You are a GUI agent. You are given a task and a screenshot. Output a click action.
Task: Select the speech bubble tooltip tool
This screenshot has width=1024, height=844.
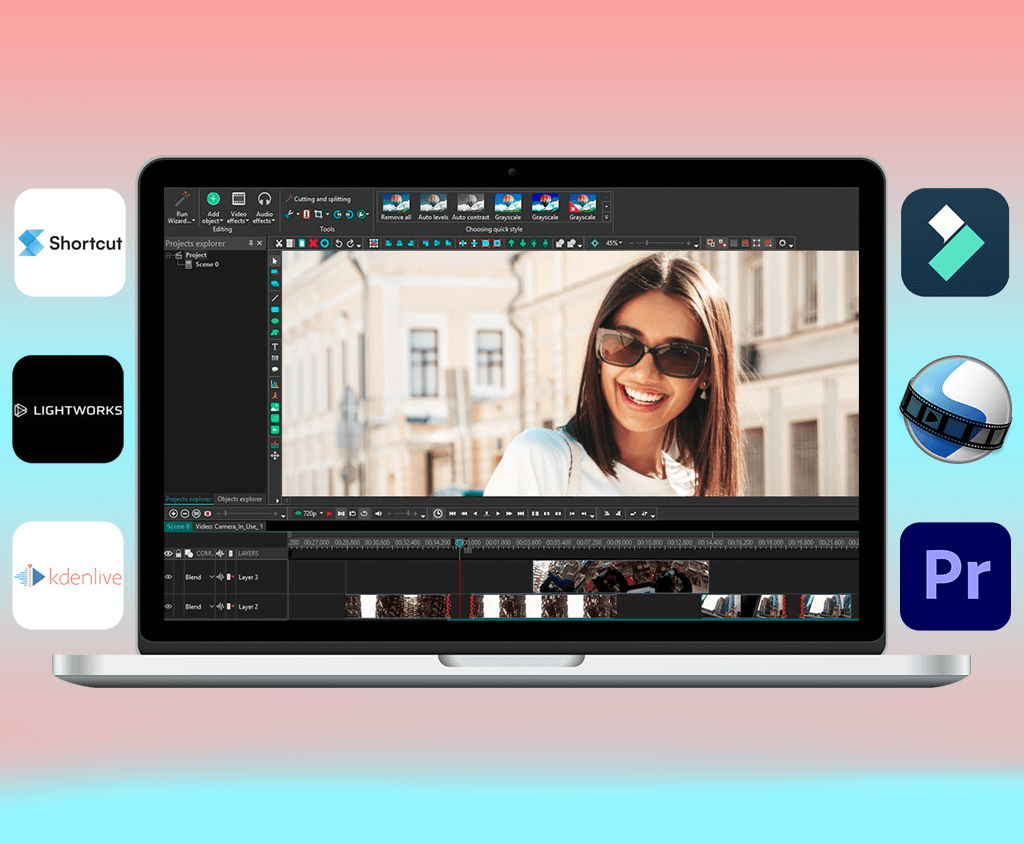(274, 369)
